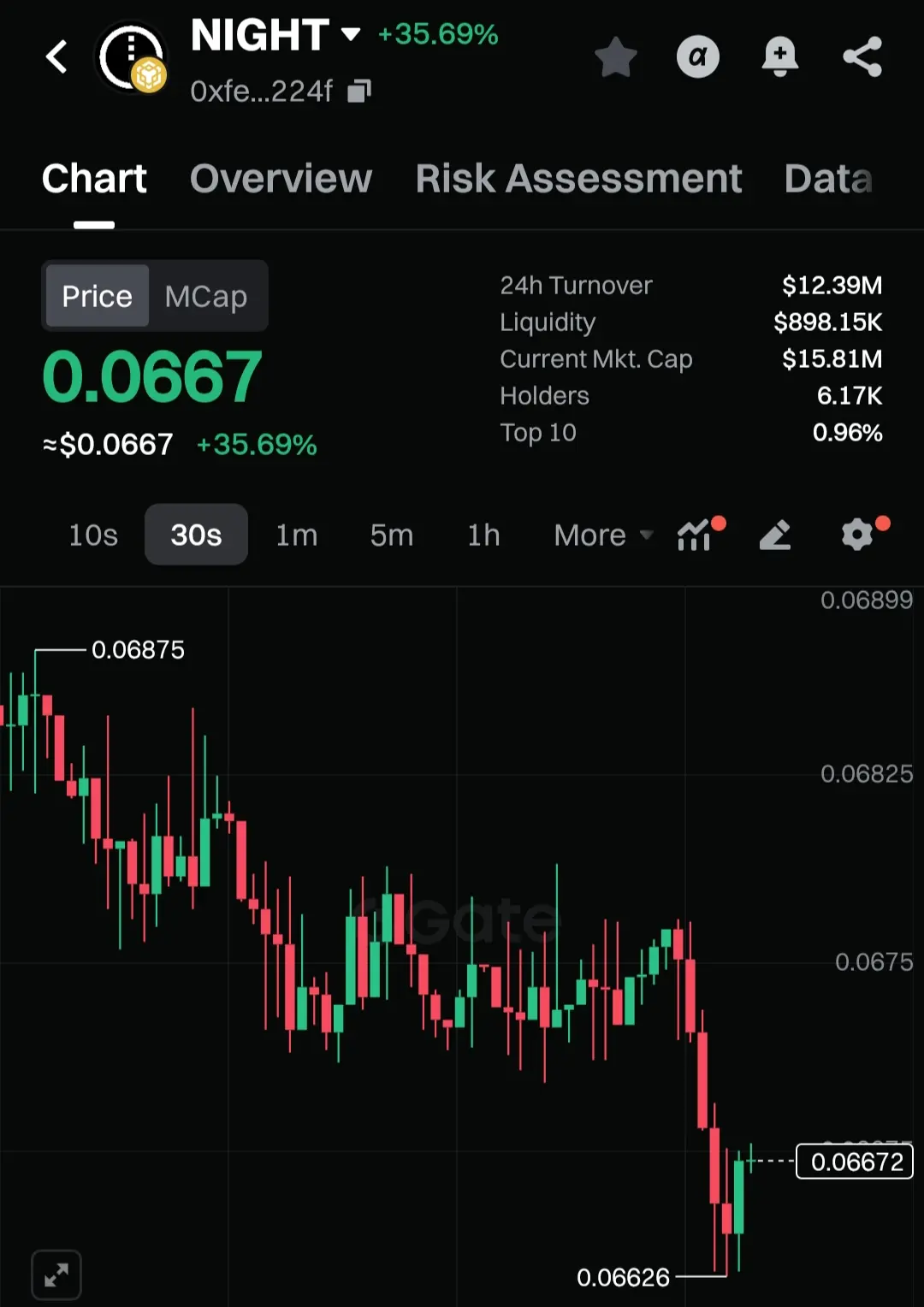Click the chart high label 0.06875

coord(138,650)
